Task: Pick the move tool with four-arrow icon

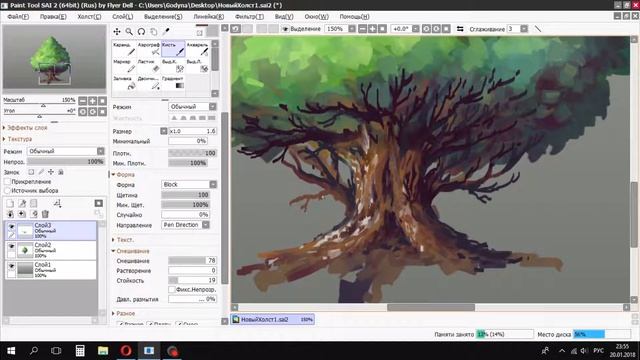Action: (x=117, y=31)
